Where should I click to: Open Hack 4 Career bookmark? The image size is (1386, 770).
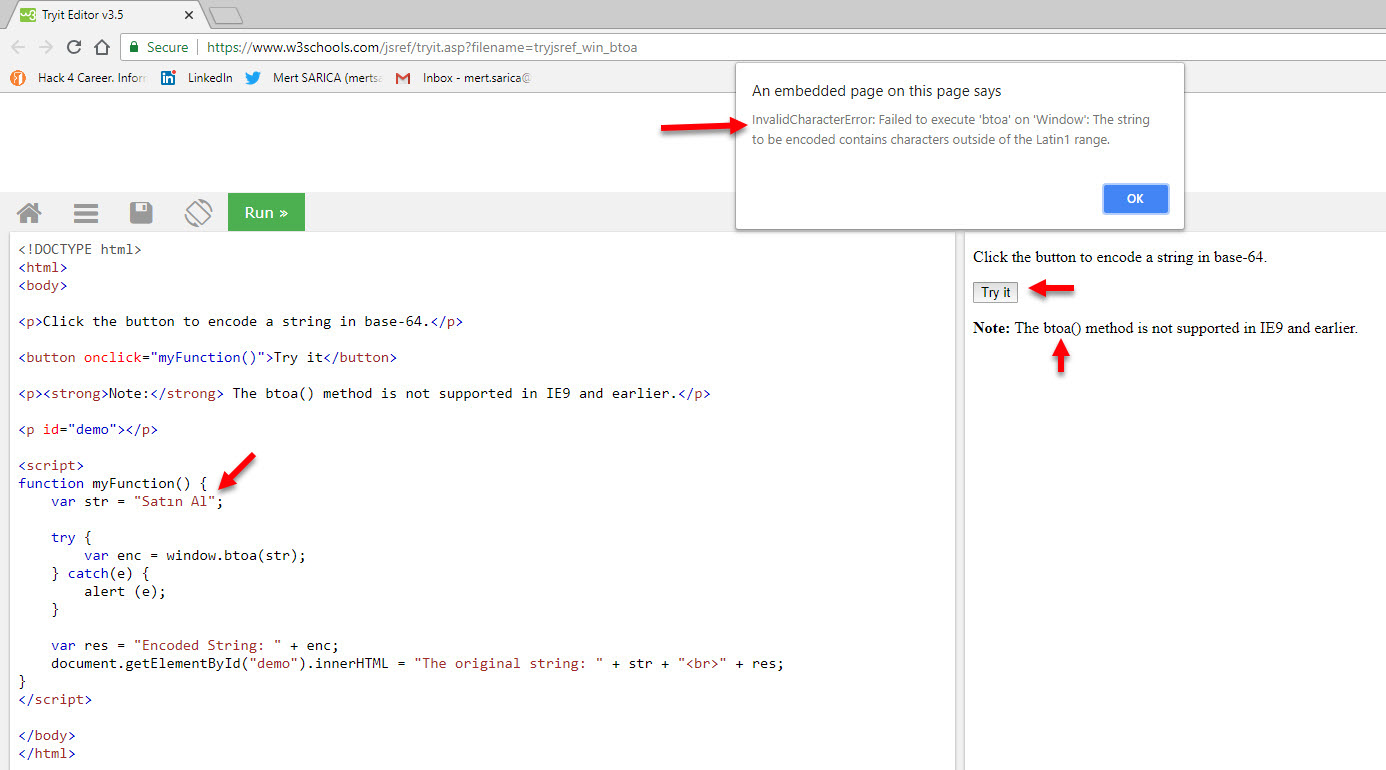click(x=78, y=77)
